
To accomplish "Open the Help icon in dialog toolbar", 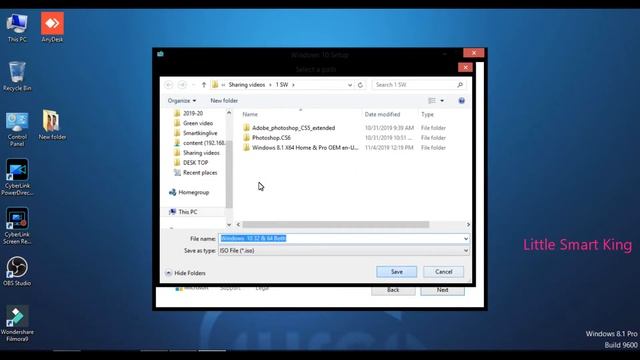I will click(461, 101).
